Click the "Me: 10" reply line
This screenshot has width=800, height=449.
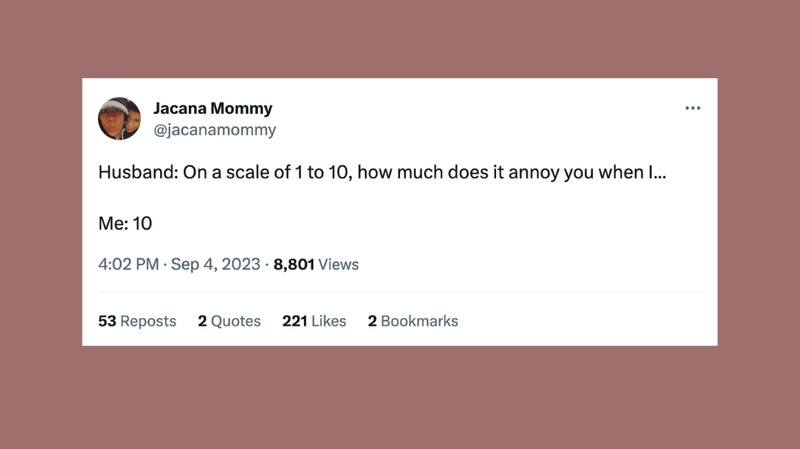tap(125, 223)
